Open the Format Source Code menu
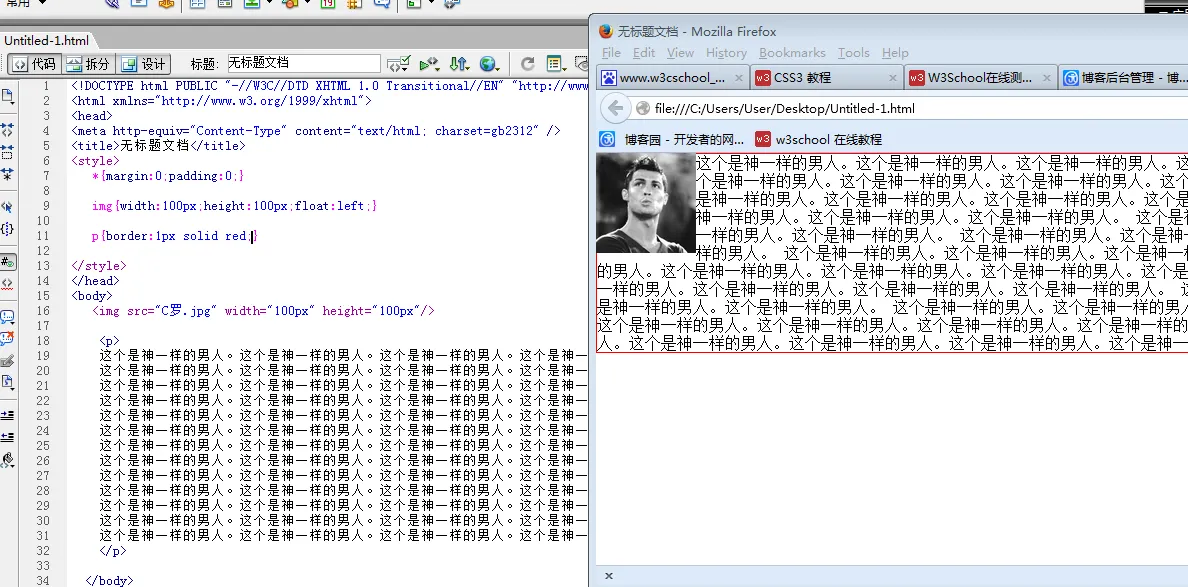1188x587 pixels. 8,459
